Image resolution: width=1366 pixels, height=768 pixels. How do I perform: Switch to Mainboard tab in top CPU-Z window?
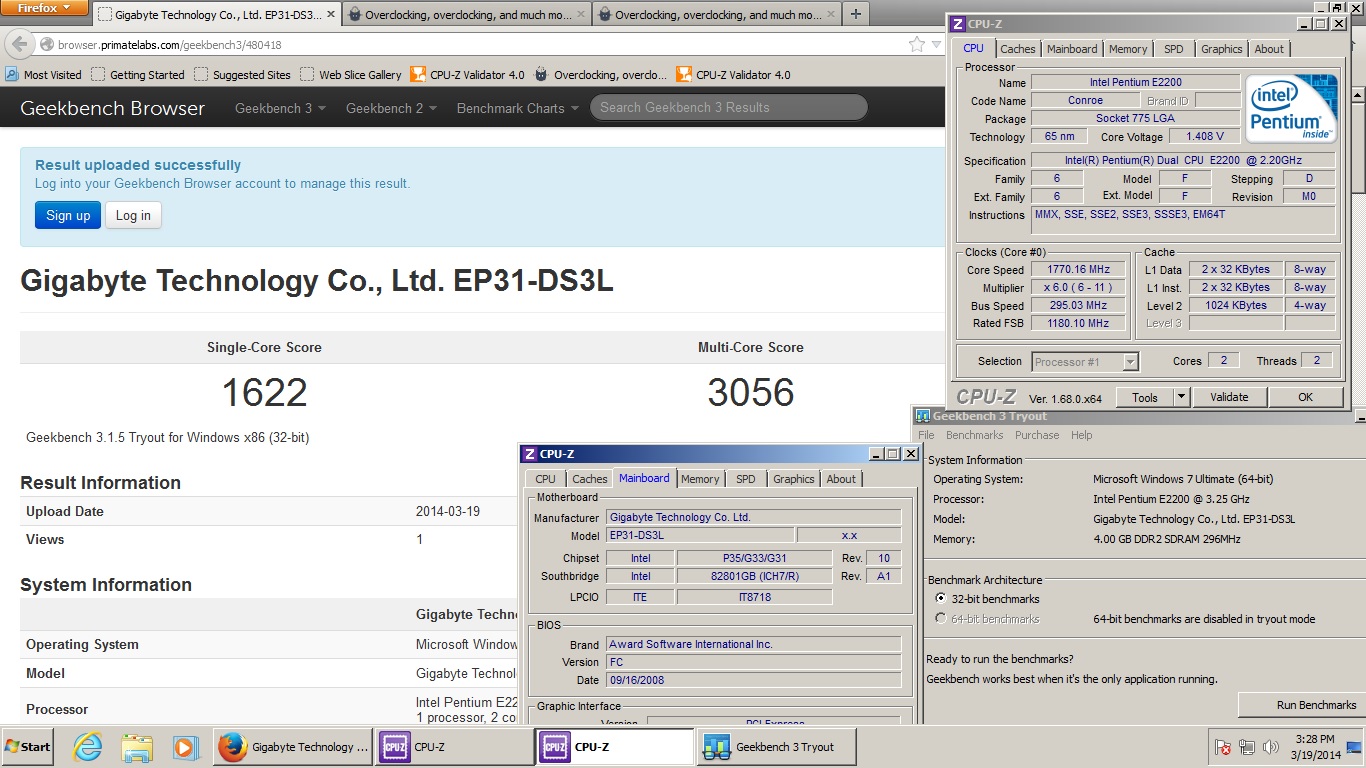point(1072,49)
